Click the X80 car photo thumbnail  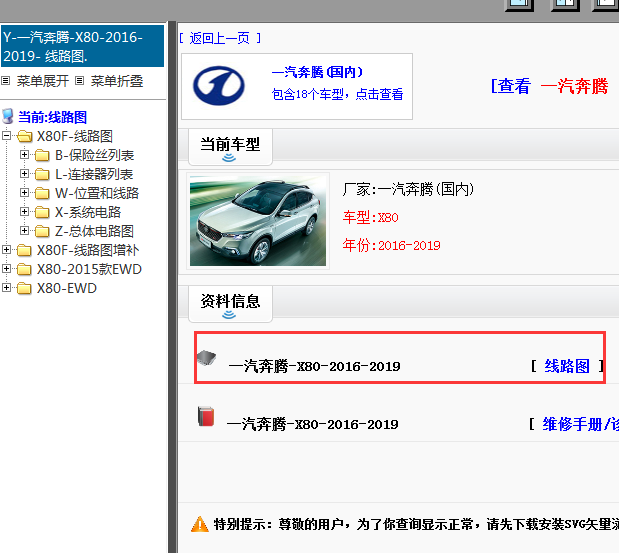pos(258,221)
